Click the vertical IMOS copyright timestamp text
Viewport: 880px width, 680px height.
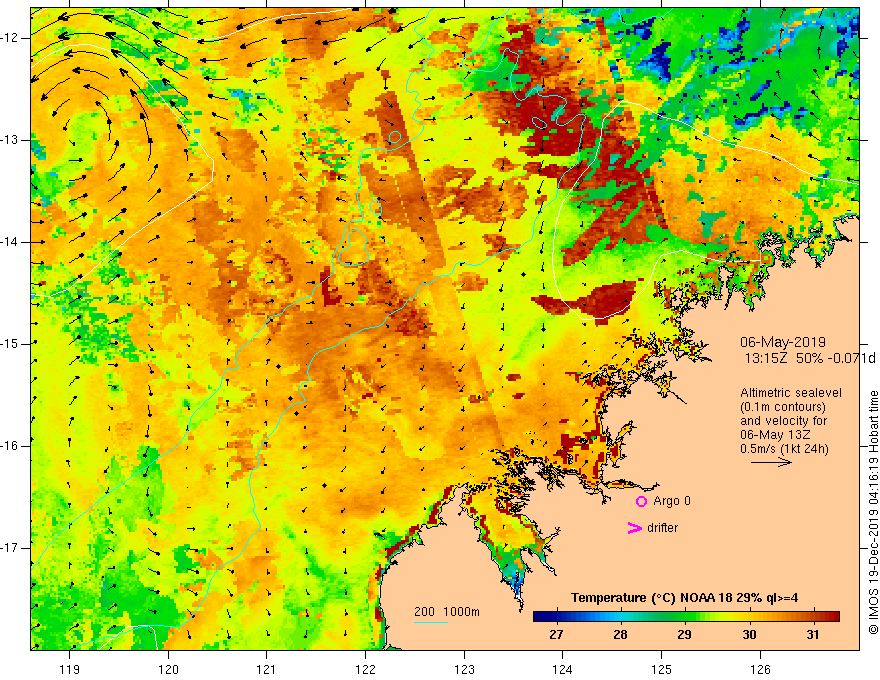point(873,512)
